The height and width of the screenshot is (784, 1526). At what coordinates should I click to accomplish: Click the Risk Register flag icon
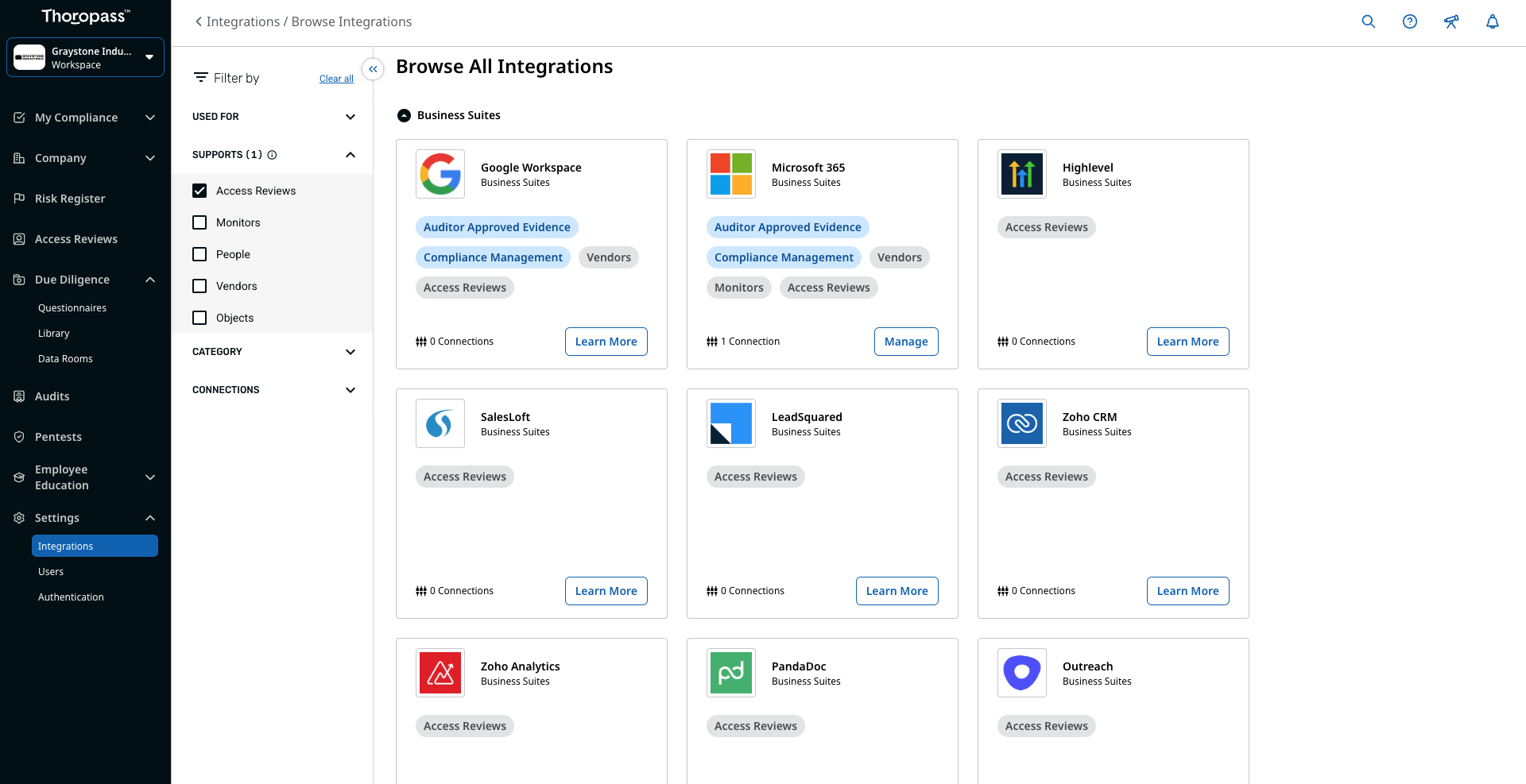[19, 199]
